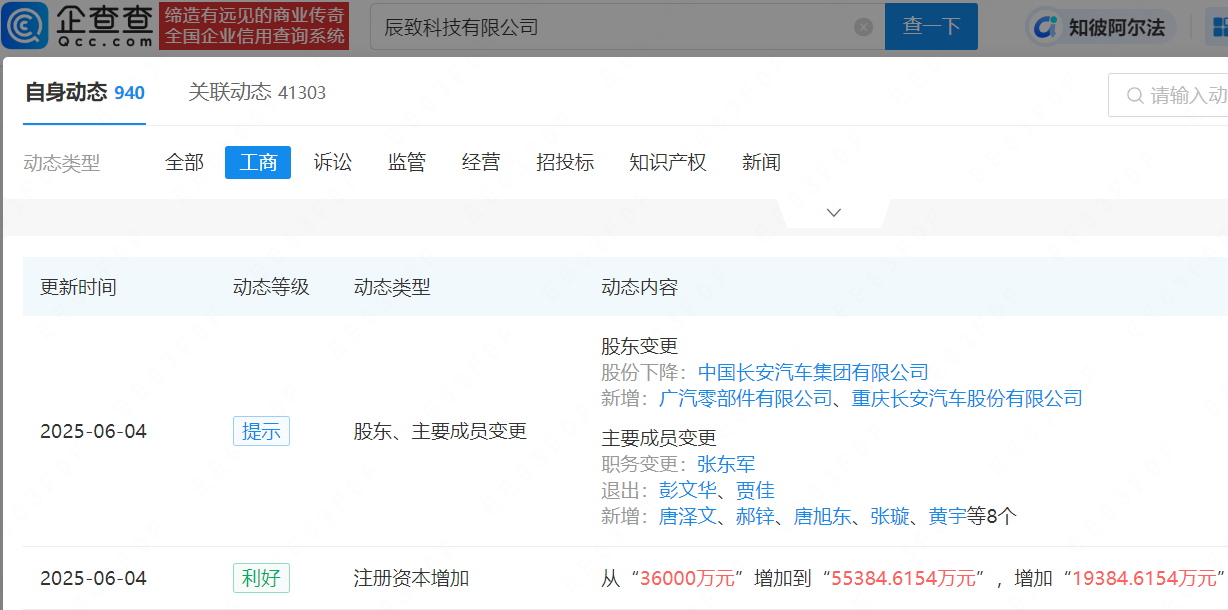The height and width of the screenshot is (610, 1228).
Task: Select the 新闻 filter
Action: point(761,162)
